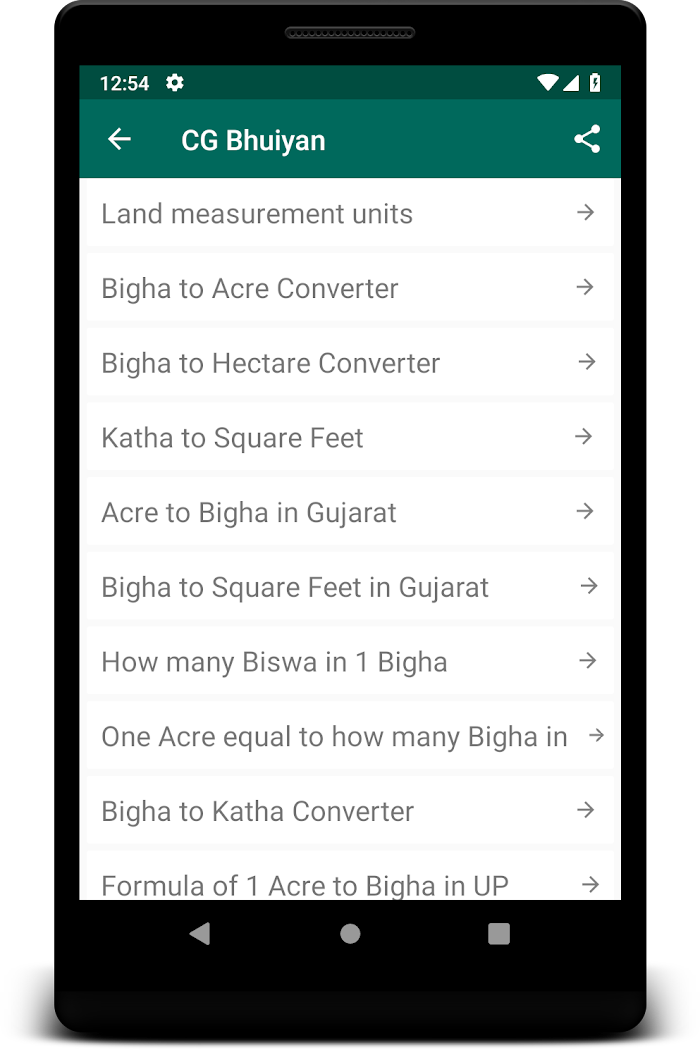Tap the Android home circle button
Image resolution: width=700 pixels, height=1050 pixels.
pyautogui.click(x=350, y=933)
